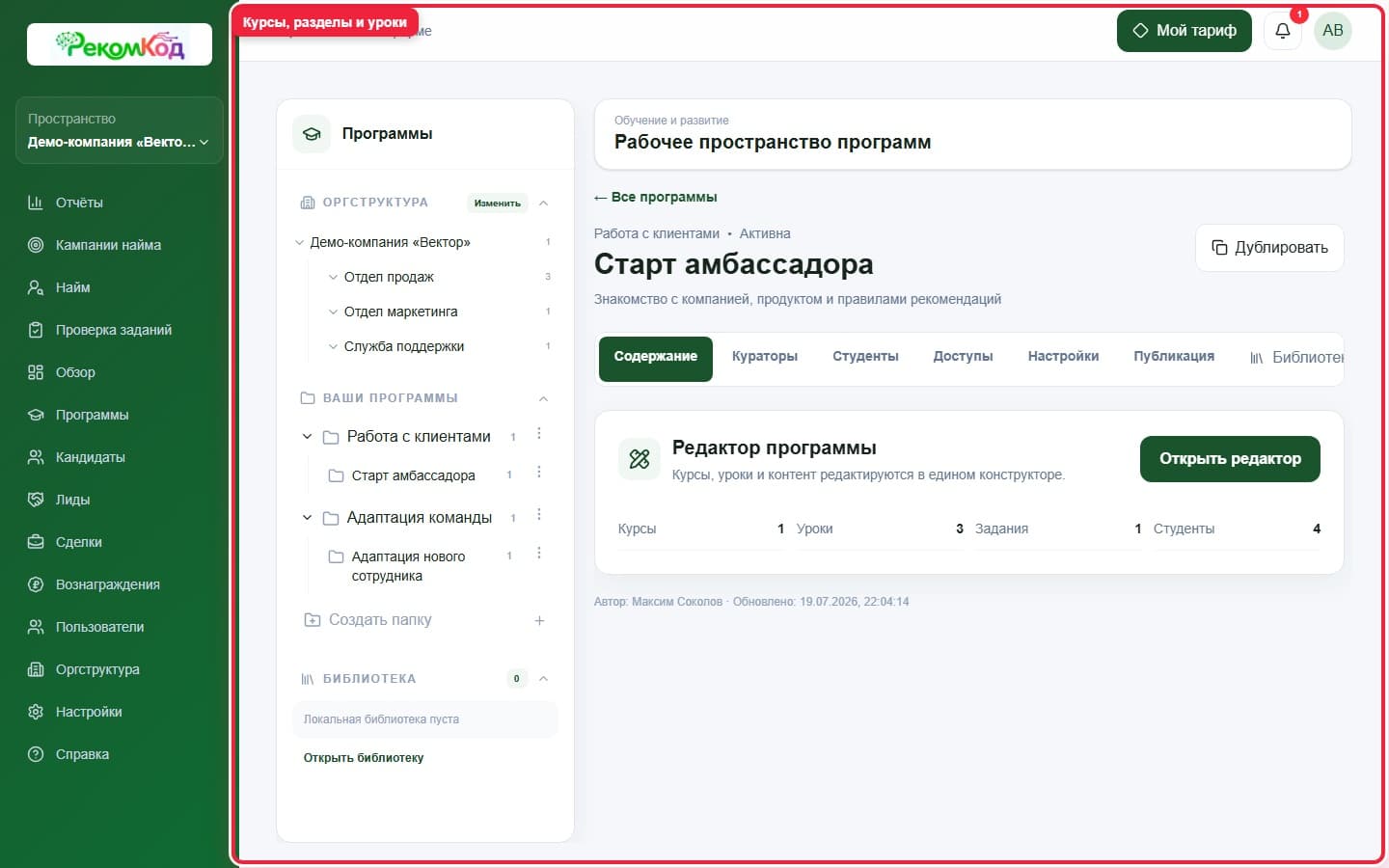Click the Программы panel header cap icon

click(x=312, y=134)
